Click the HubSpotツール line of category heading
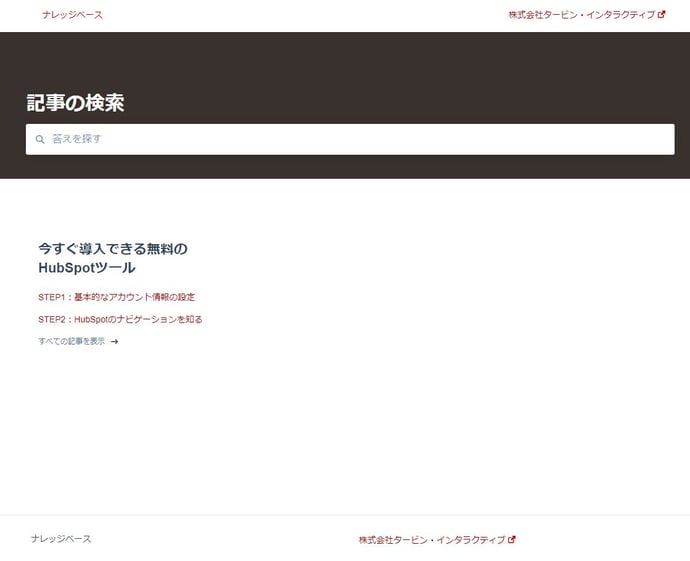690x561 pixels. (86, 268)
